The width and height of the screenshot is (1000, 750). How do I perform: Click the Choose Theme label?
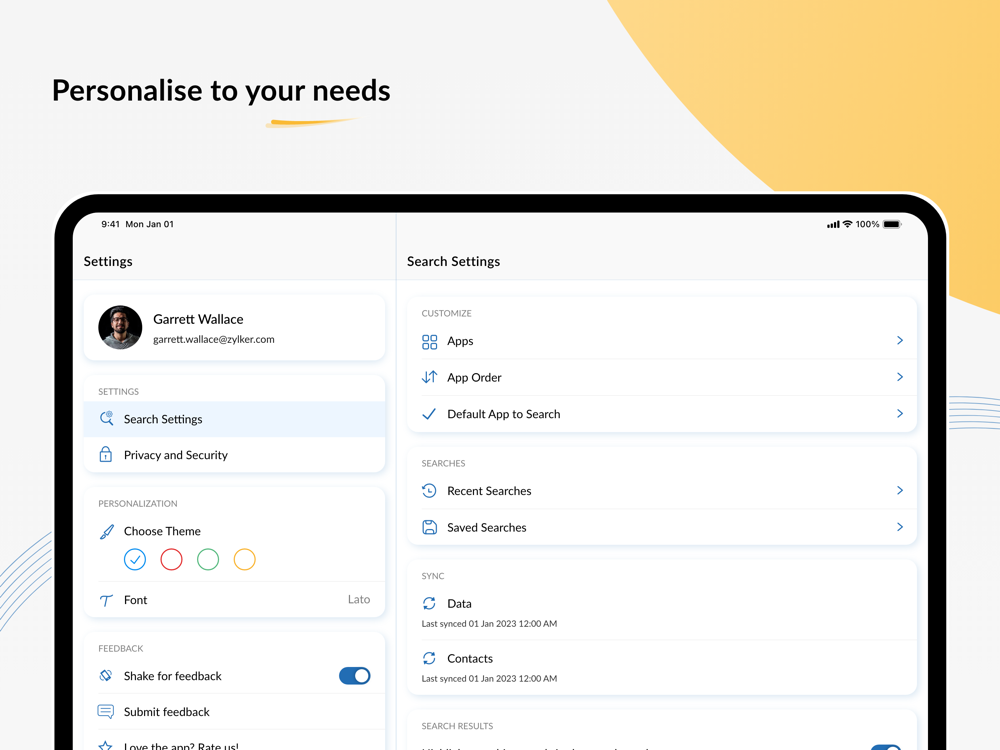[x=162, y=531]
